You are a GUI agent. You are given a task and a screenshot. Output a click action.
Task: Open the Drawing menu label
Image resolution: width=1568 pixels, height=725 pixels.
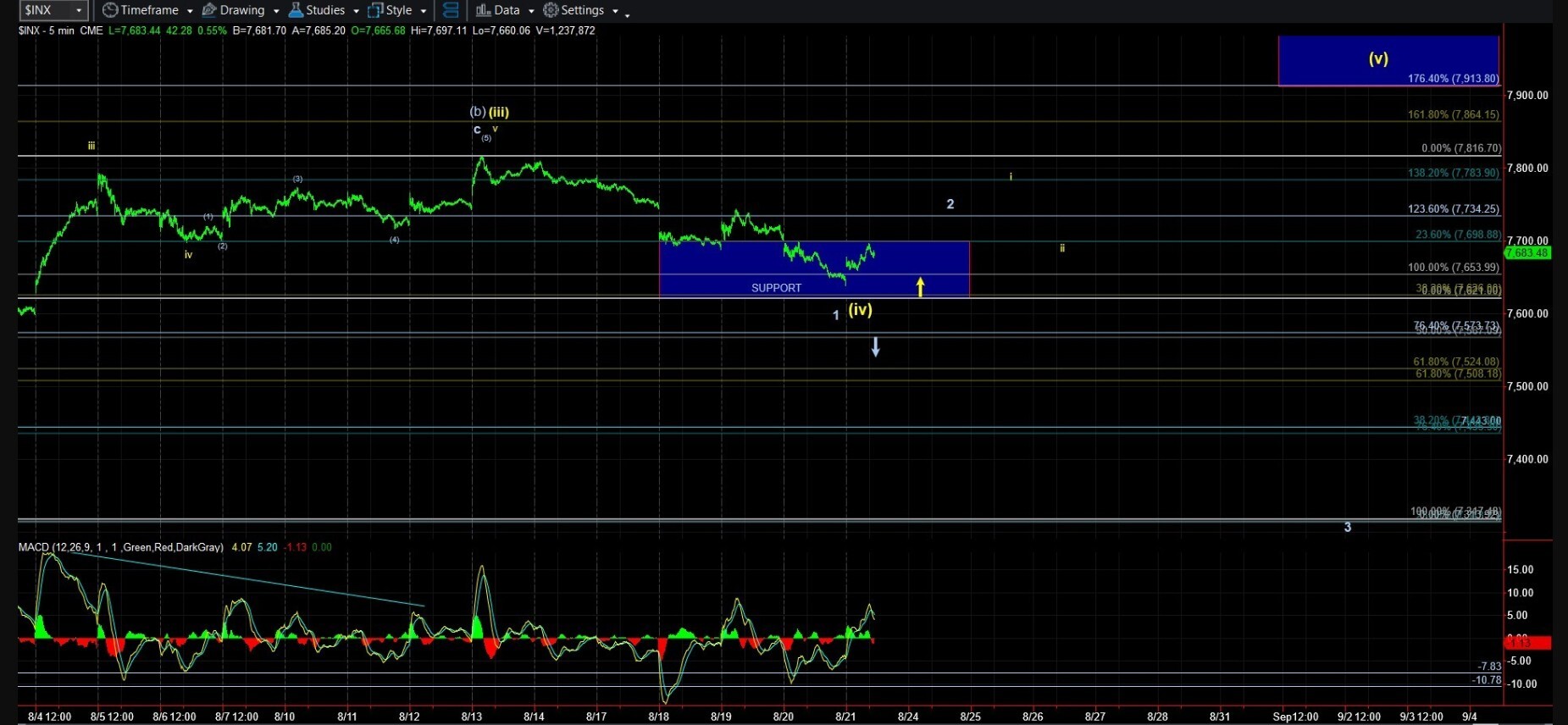[242, 10]
